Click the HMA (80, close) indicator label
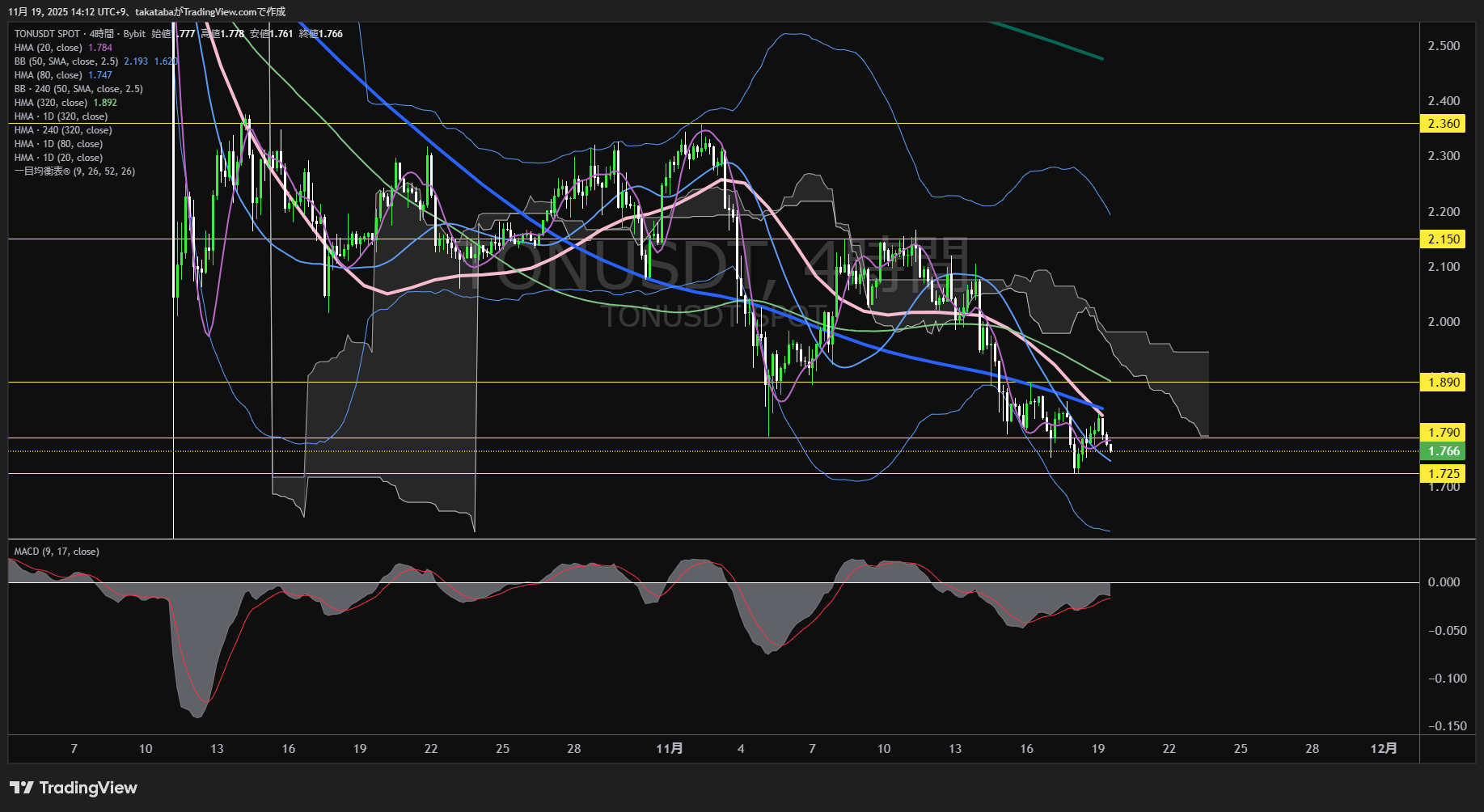 49,75
